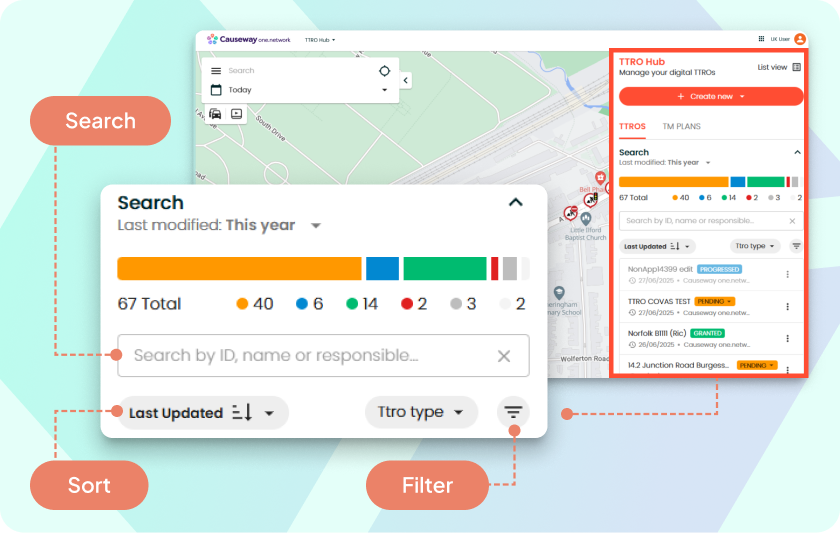
Task: Open filter icon in TTRO Hub sidebar
Action: (x=797, y=246)
